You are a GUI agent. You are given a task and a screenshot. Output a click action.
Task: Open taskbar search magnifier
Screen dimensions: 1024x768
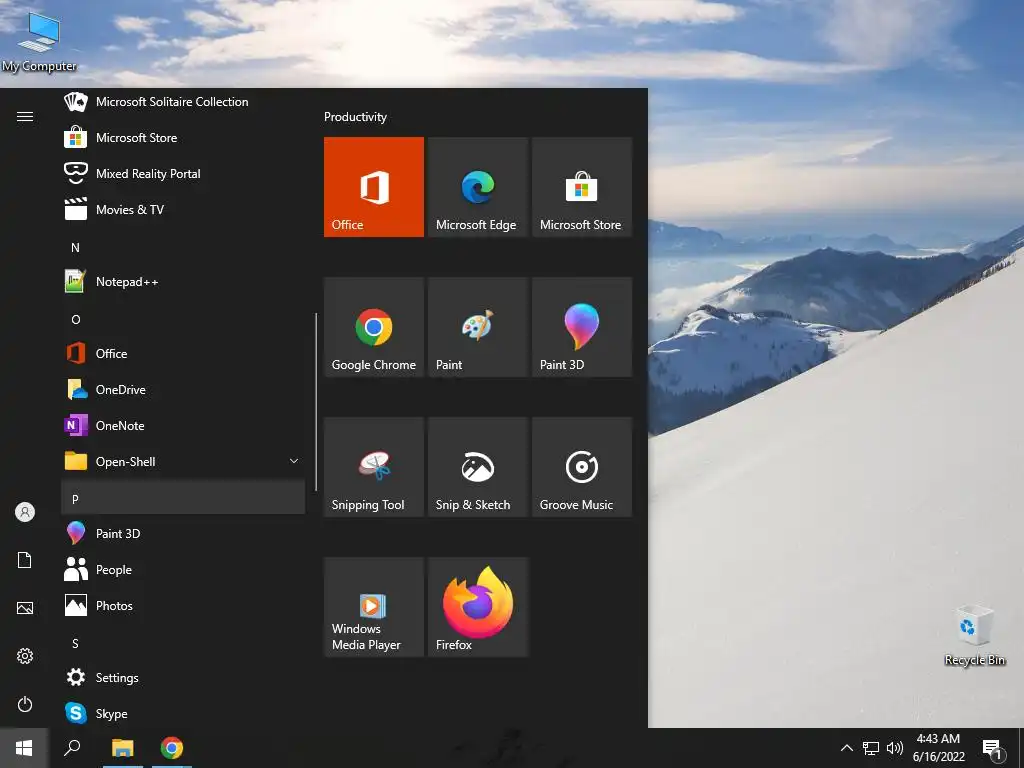72,748
